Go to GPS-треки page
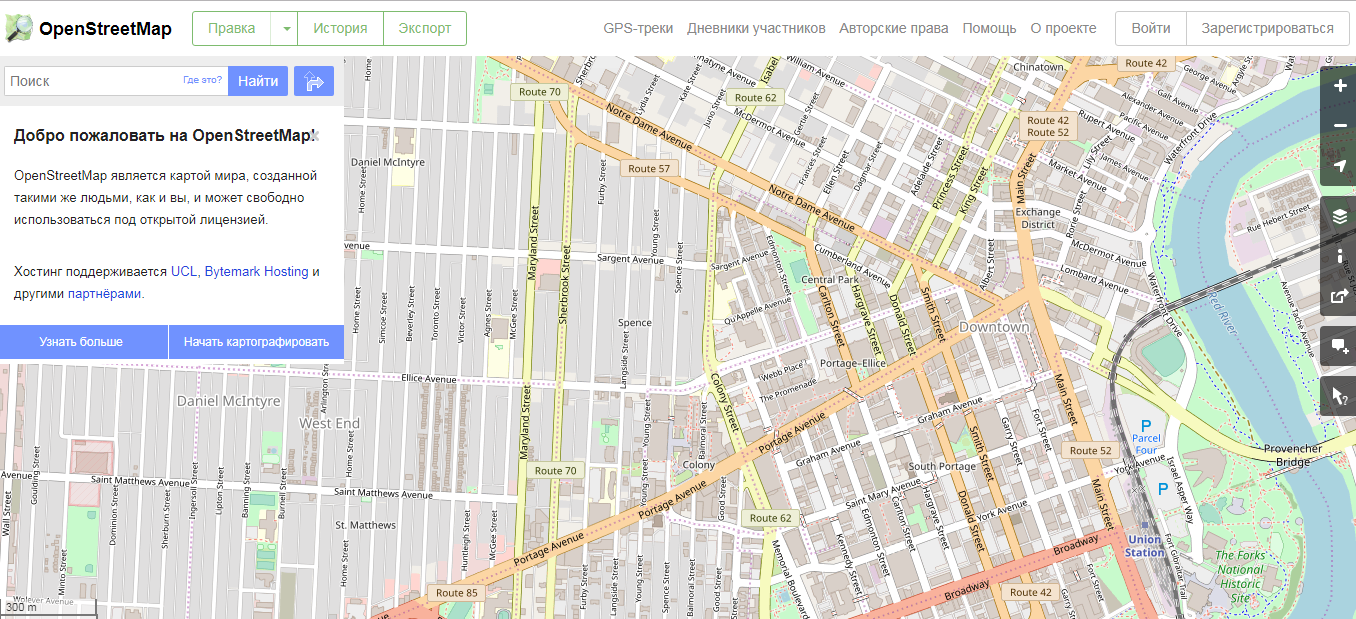This screenshot has height=619, width=1356. pos(638,28)
